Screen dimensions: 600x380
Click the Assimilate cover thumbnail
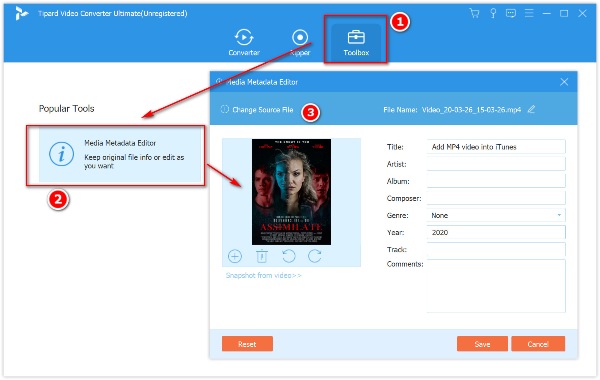click(291, 192)
